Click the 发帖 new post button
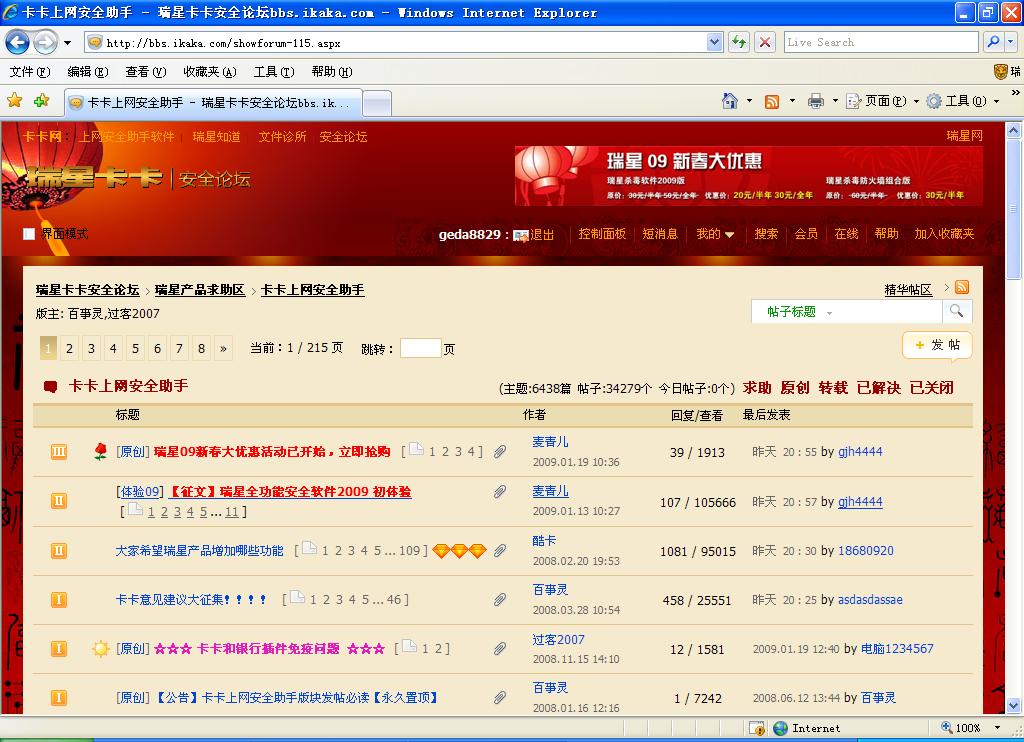Viewport: 1024px width, 742px height. click(937, 345)
